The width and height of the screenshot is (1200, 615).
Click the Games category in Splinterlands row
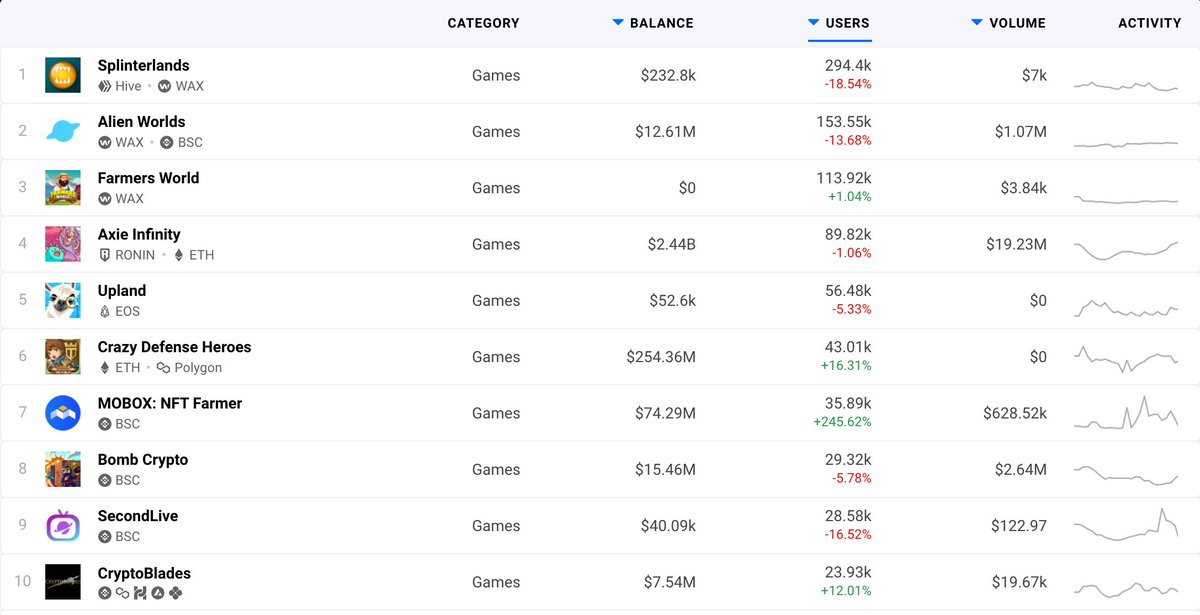tap(496, 75)
